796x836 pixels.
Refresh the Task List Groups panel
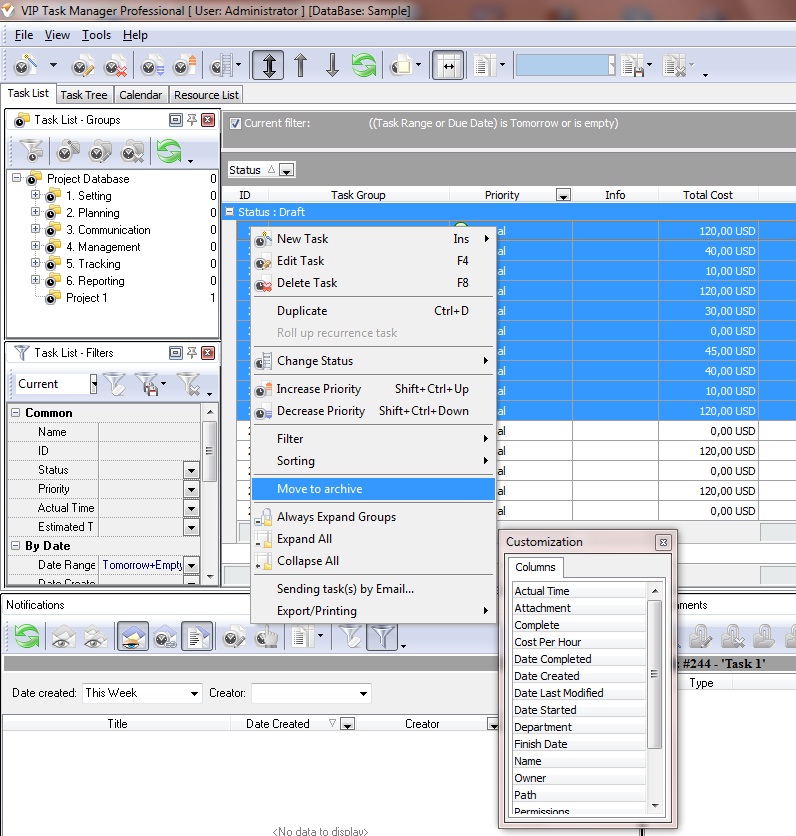[167, 152]
